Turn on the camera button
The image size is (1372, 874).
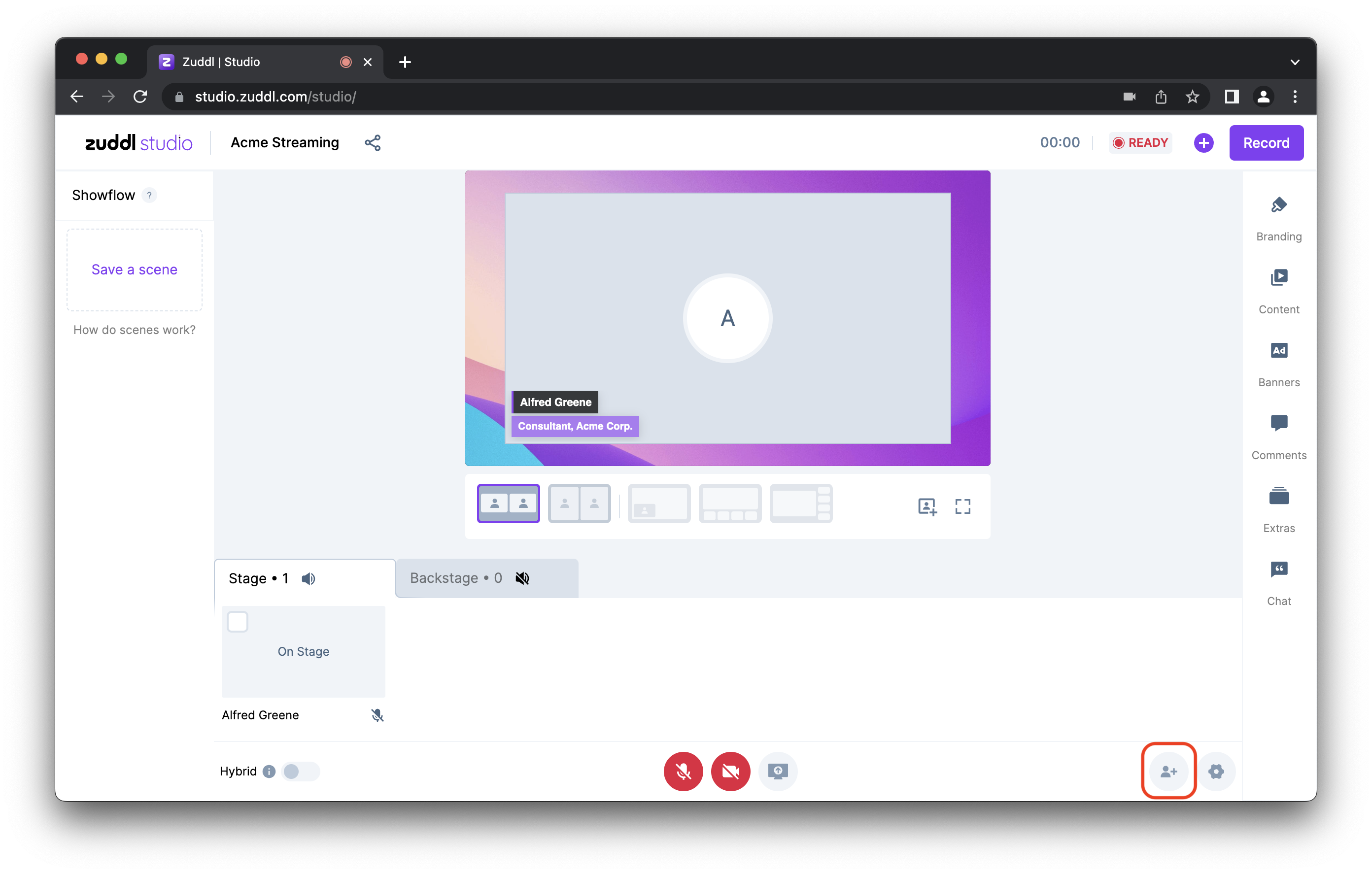click(730, 771)
